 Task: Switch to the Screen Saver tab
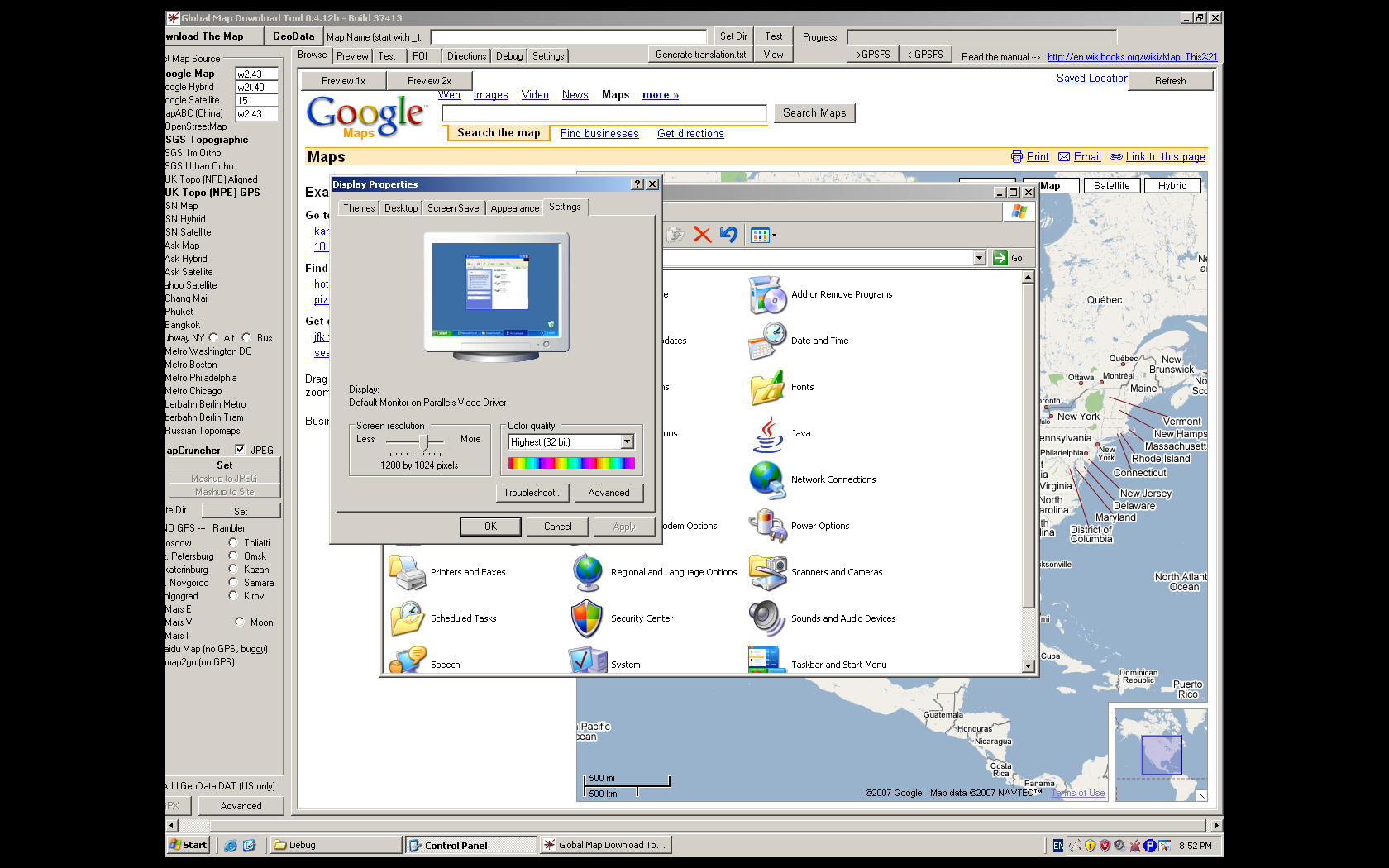(x=454, y=208)
